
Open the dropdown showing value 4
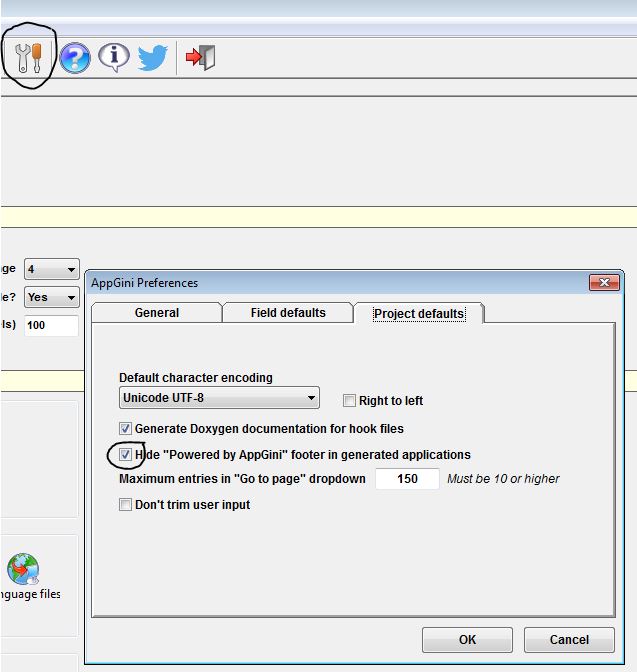click(52, 269)
